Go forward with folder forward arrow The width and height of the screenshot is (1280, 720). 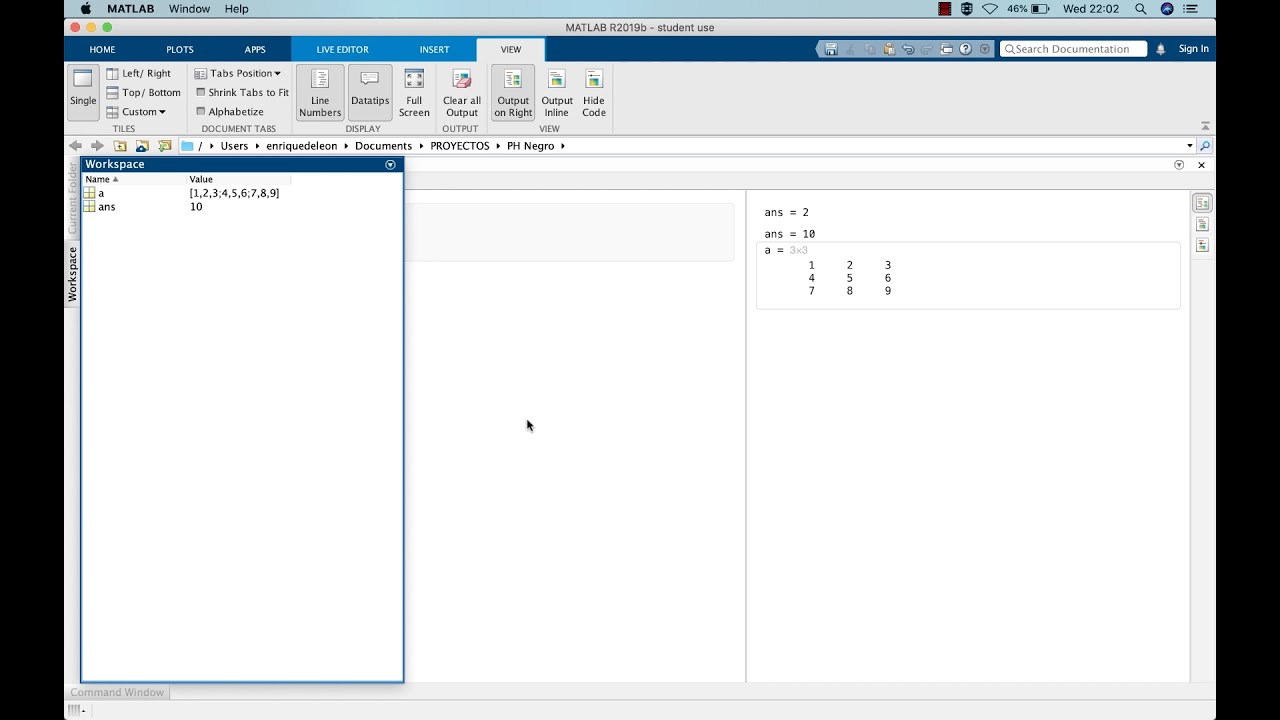pyautogui.click(x=97, y=145)
